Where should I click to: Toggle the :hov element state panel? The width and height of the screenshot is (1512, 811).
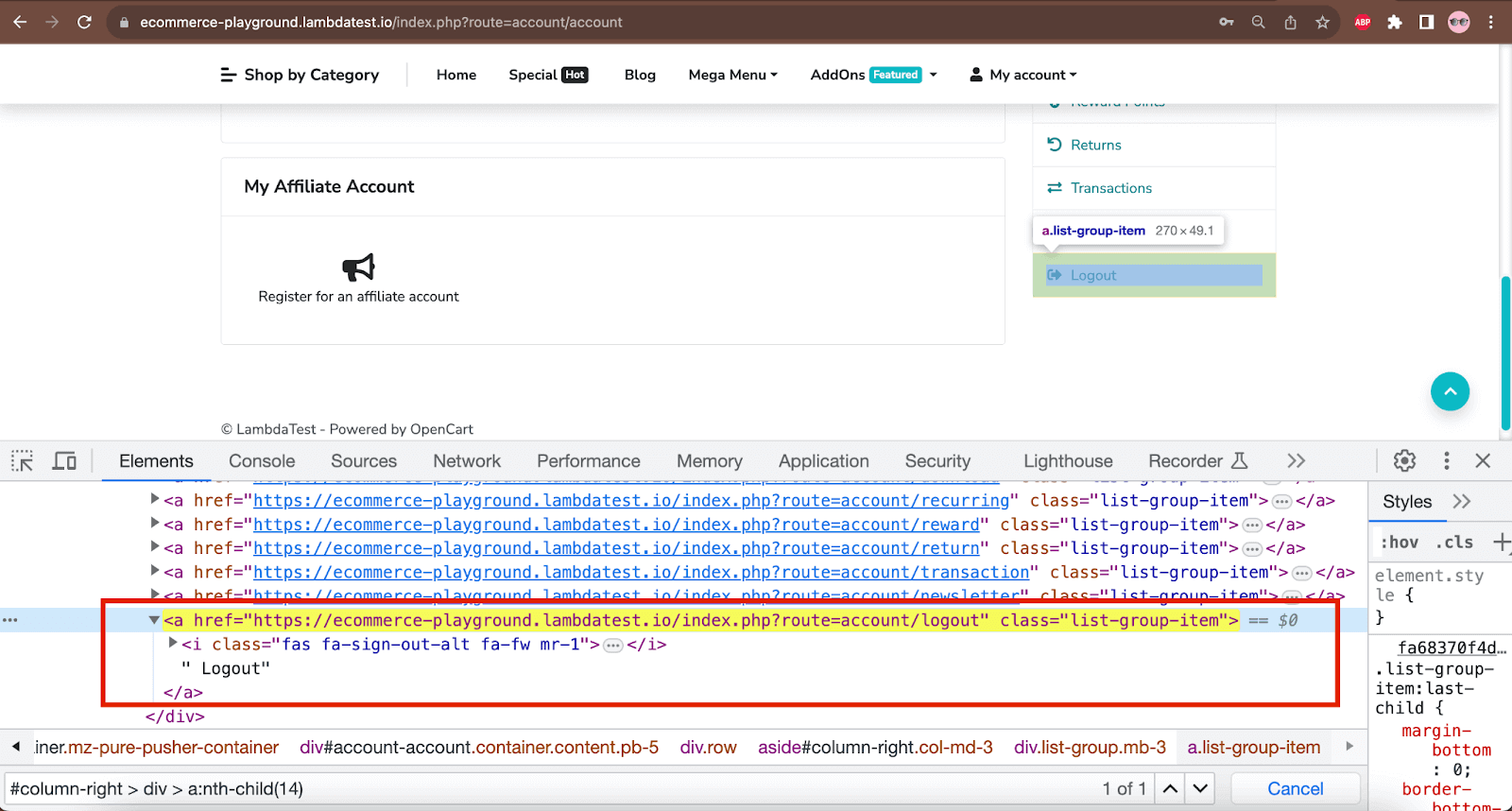point(1400,543)
